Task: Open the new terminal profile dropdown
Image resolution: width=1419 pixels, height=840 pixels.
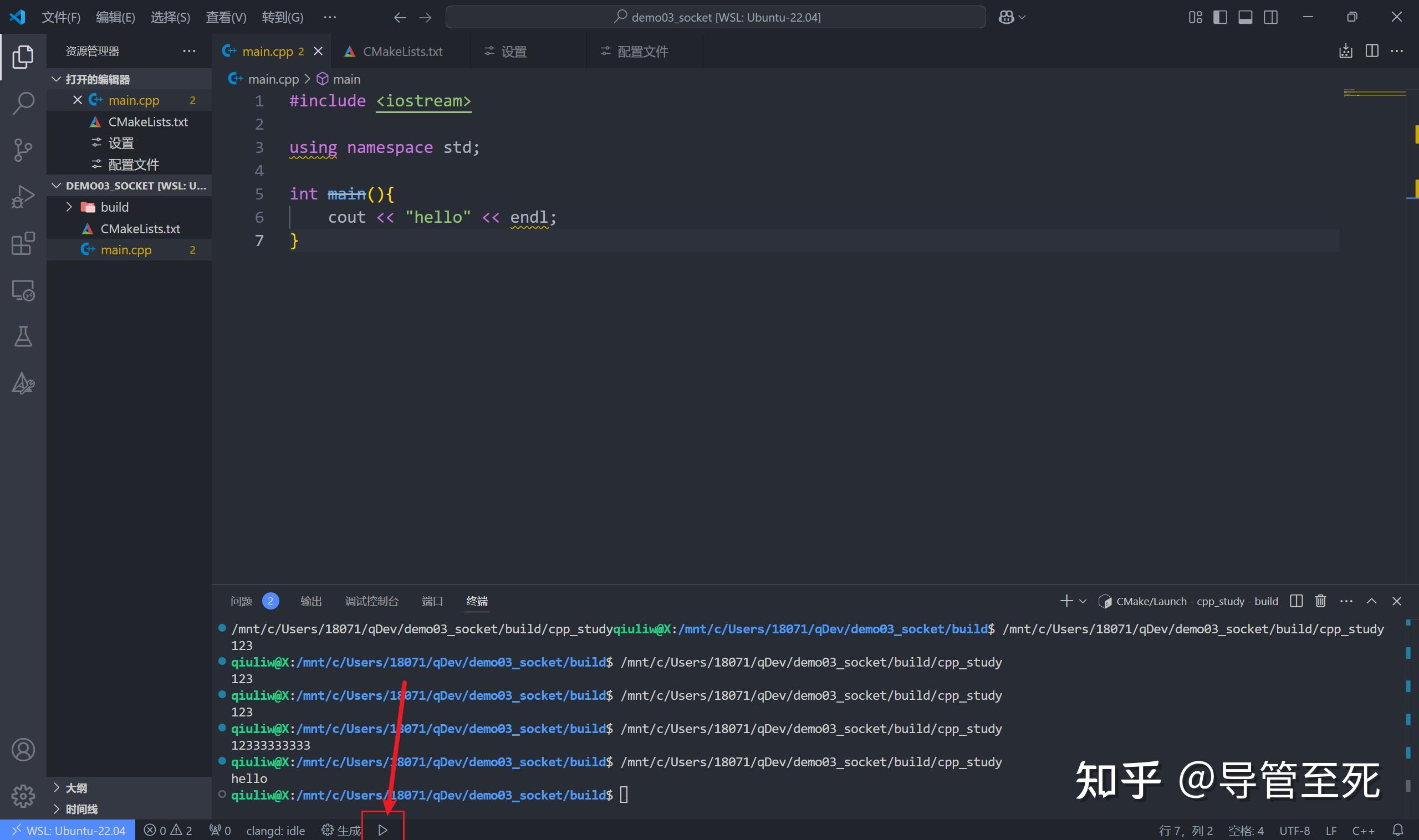Action: click(1083, 601)
